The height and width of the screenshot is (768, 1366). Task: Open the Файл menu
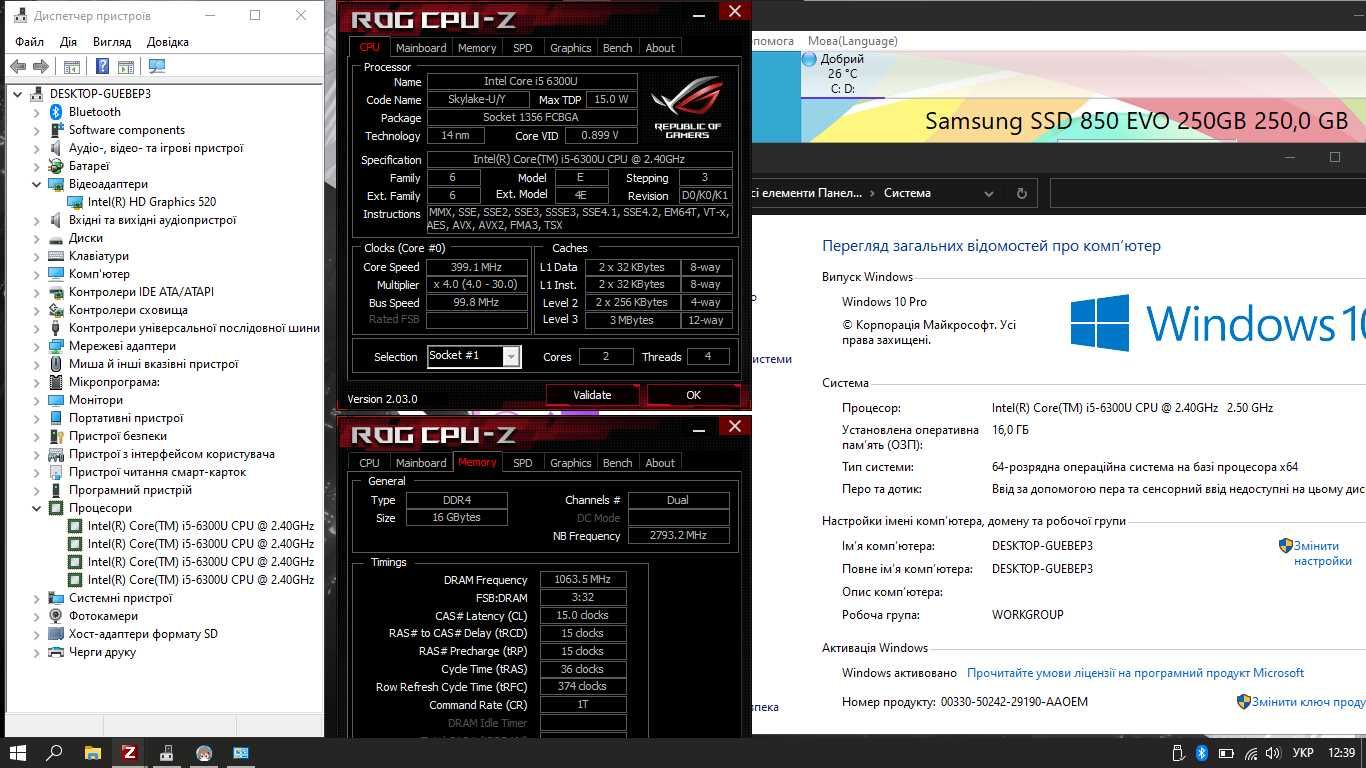pos(29,42)
